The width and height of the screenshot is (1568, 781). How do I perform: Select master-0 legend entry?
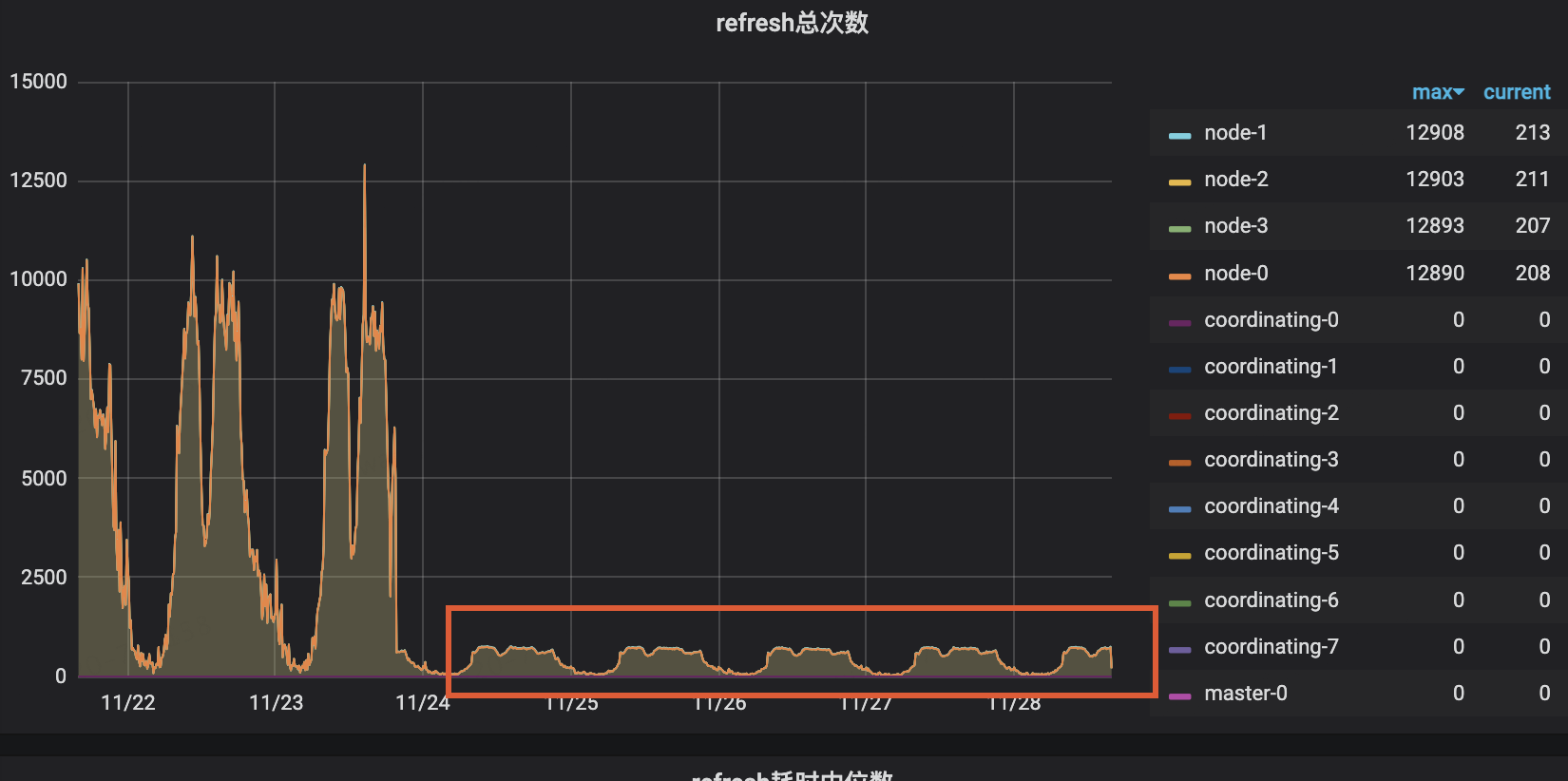1246,694
